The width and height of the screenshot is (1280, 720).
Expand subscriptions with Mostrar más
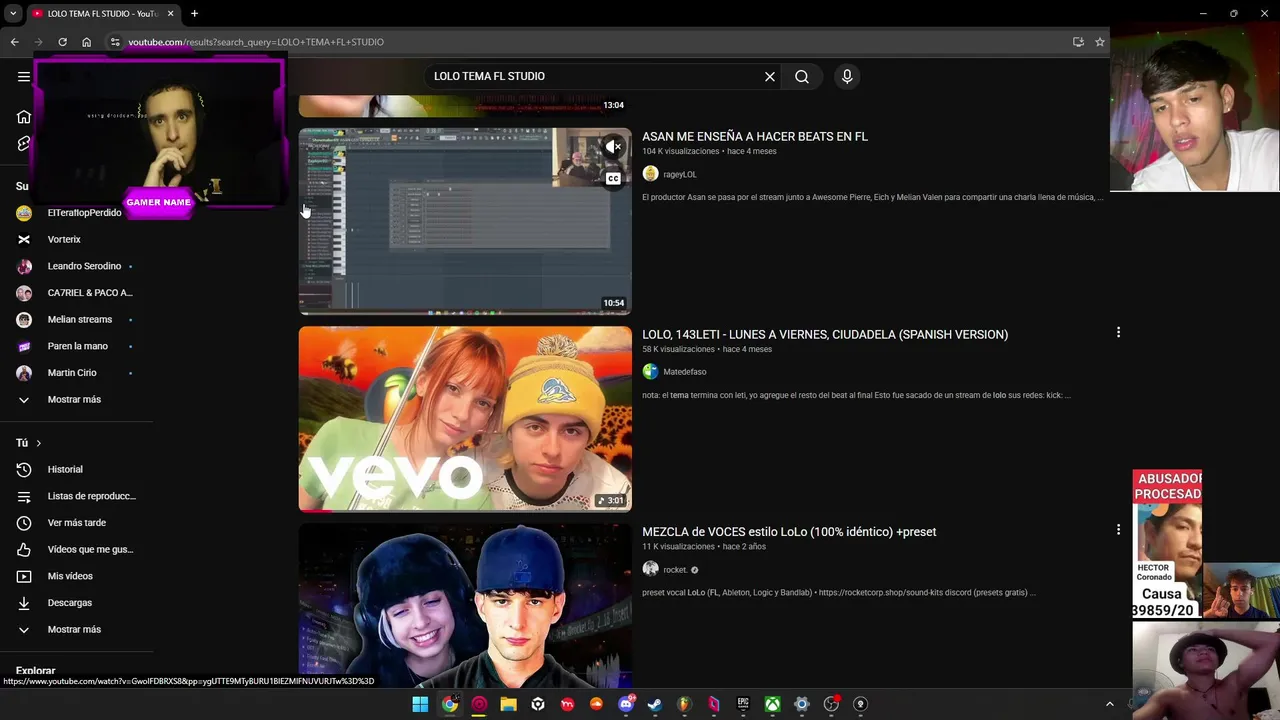pyautogui.click(x=75, y=399)
